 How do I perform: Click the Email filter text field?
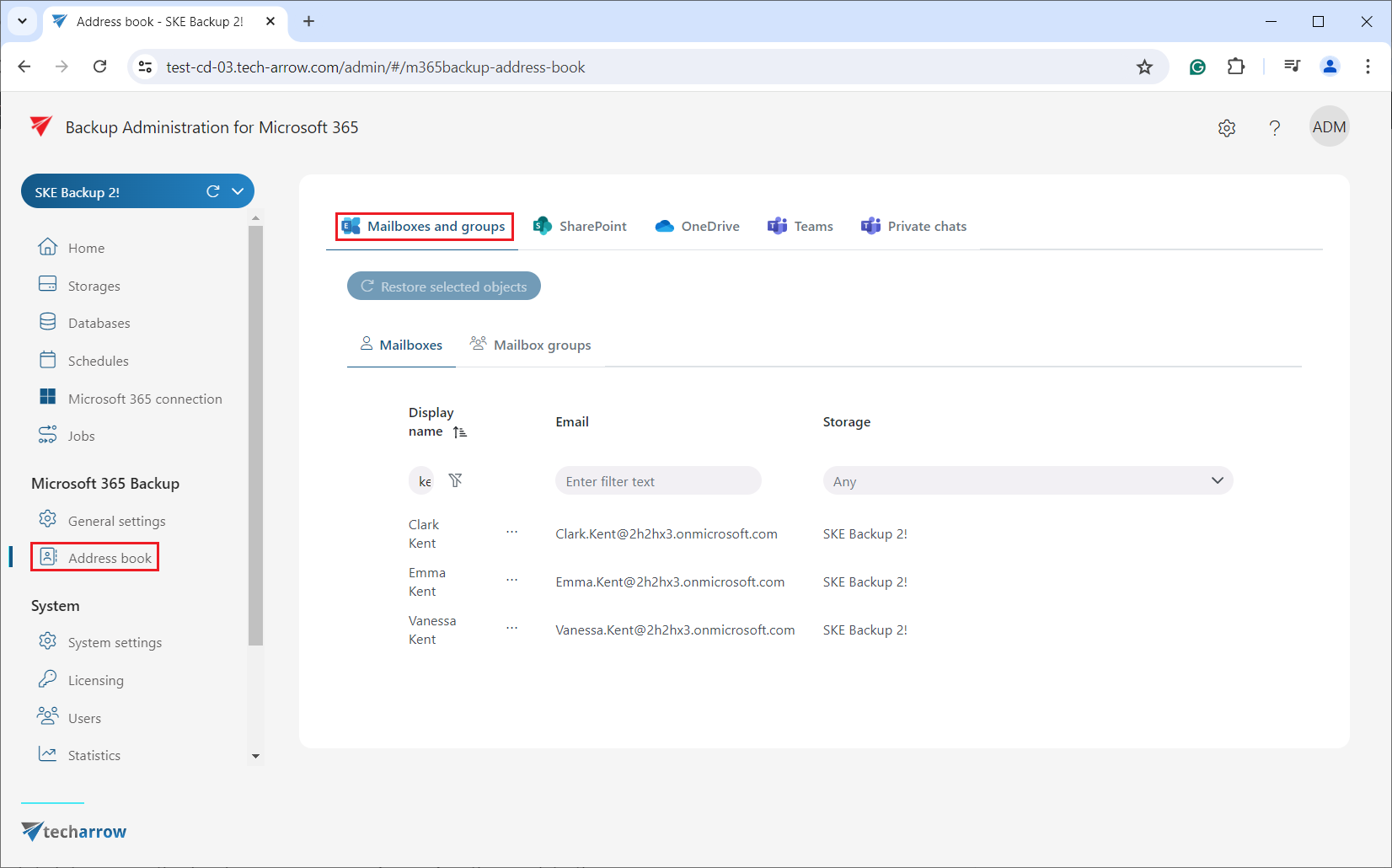coord(657,481)
